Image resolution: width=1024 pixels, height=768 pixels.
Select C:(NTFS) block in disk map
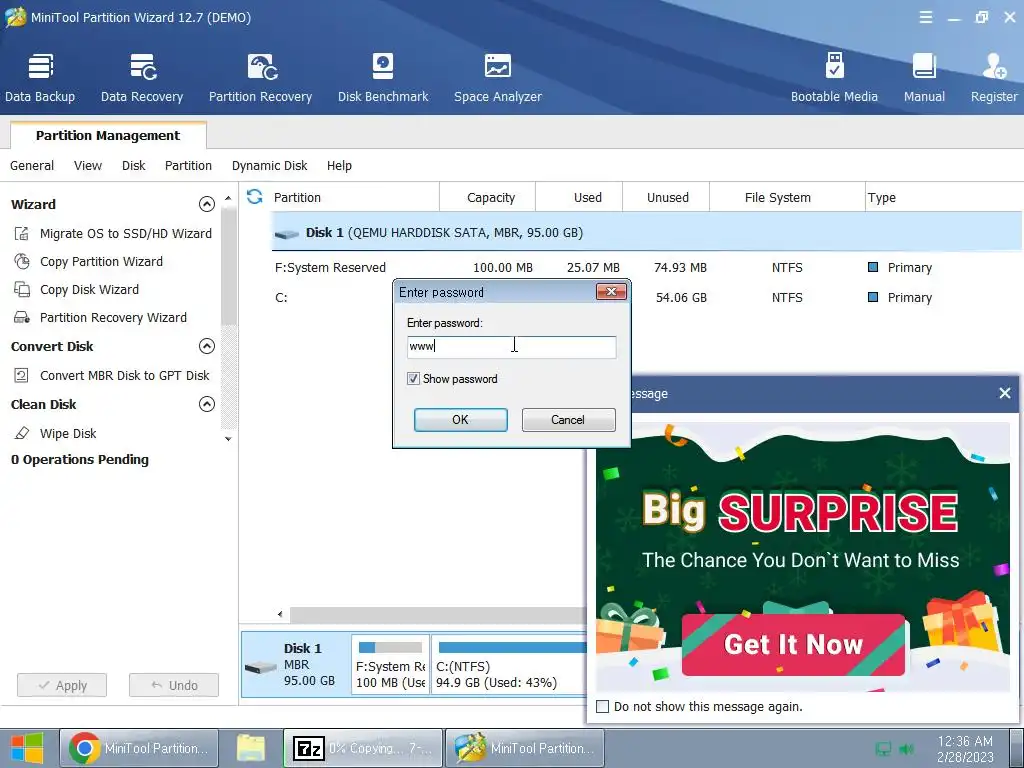pos(509,665)
